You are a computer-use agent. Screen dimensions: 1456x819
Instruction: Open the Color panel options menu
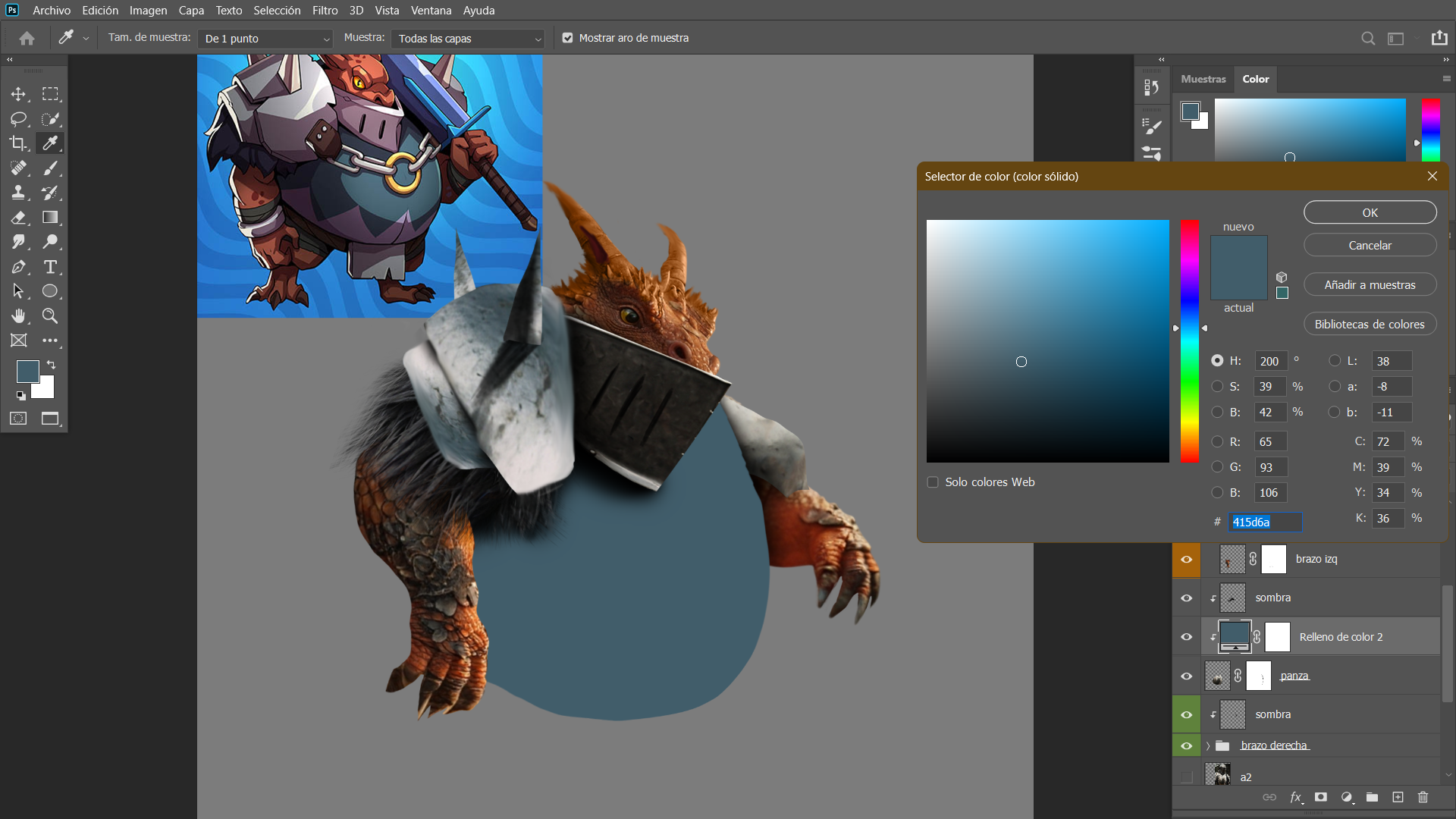click(1446, 79)
